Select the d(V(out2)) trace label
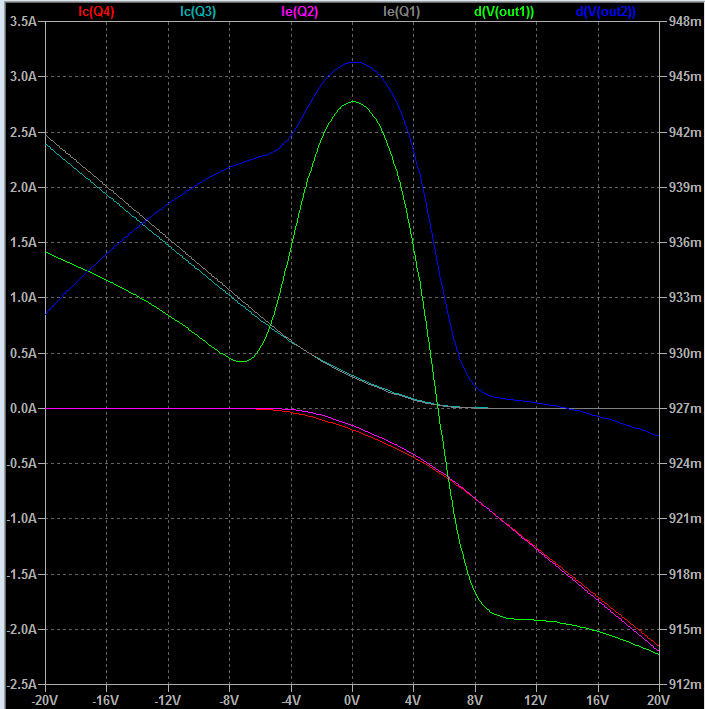This screenshot has height=709, width=705. tap(606, 12)
